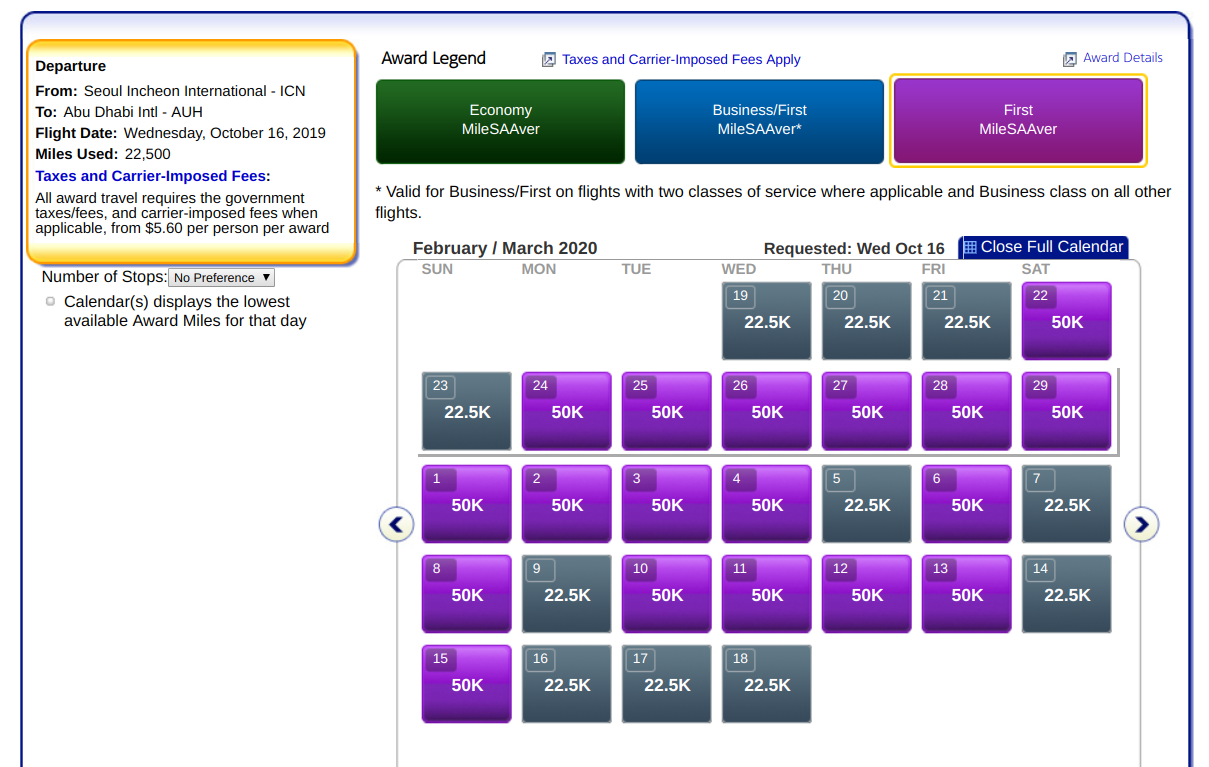
Task: Pick March 5 for 22.5K miles
Action: coord(866,505)
